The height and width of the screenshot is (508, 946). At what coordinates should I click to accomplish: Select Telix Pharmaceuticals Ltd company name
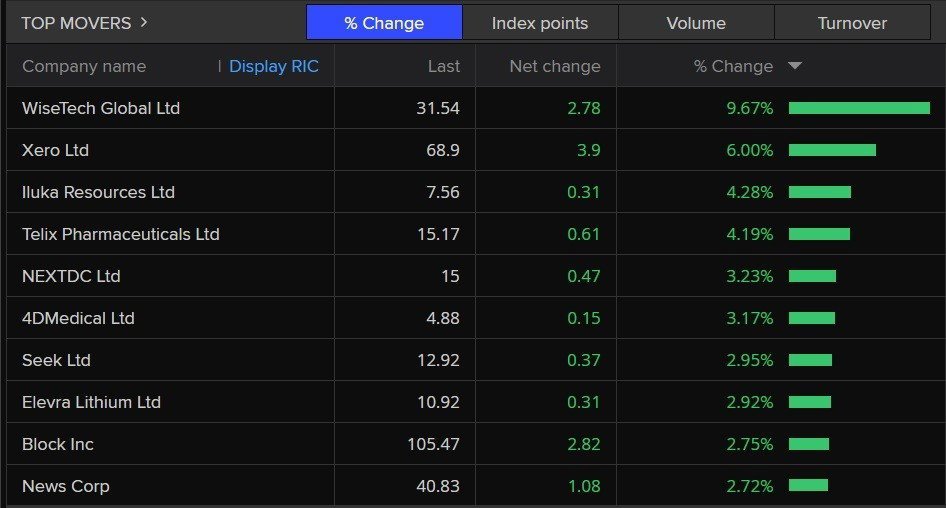[121, 234]
